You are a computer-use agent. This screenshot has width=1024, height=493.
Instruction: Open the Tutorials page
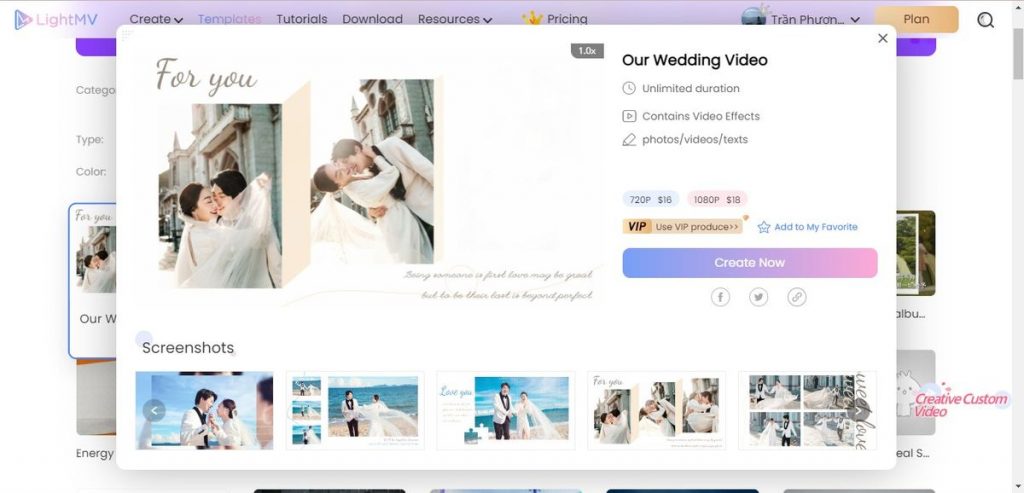302,20
